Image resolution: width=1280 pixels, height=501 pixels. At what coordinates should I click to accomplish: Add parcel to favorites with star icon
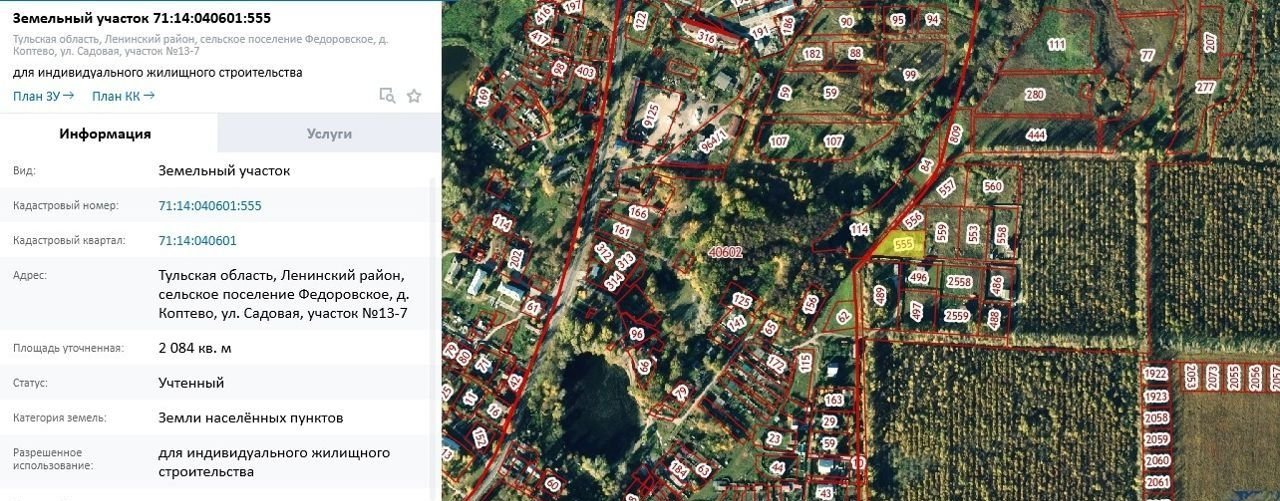[x=414, y=96]
